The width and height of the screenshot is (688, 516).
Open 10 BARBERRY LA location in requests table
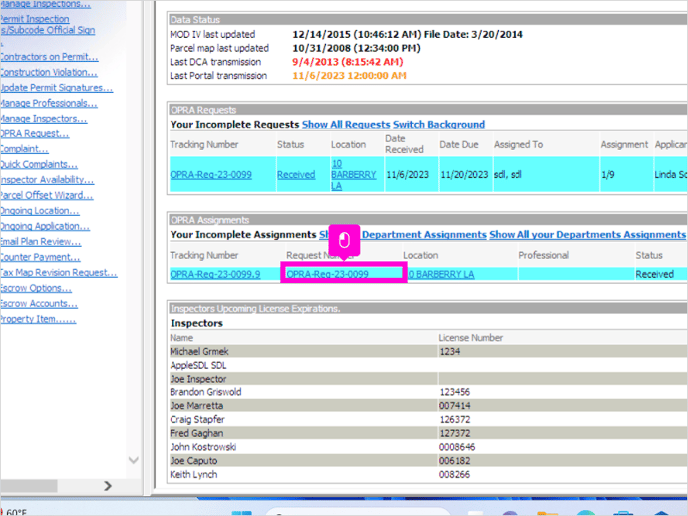click(x=354, y=175)
